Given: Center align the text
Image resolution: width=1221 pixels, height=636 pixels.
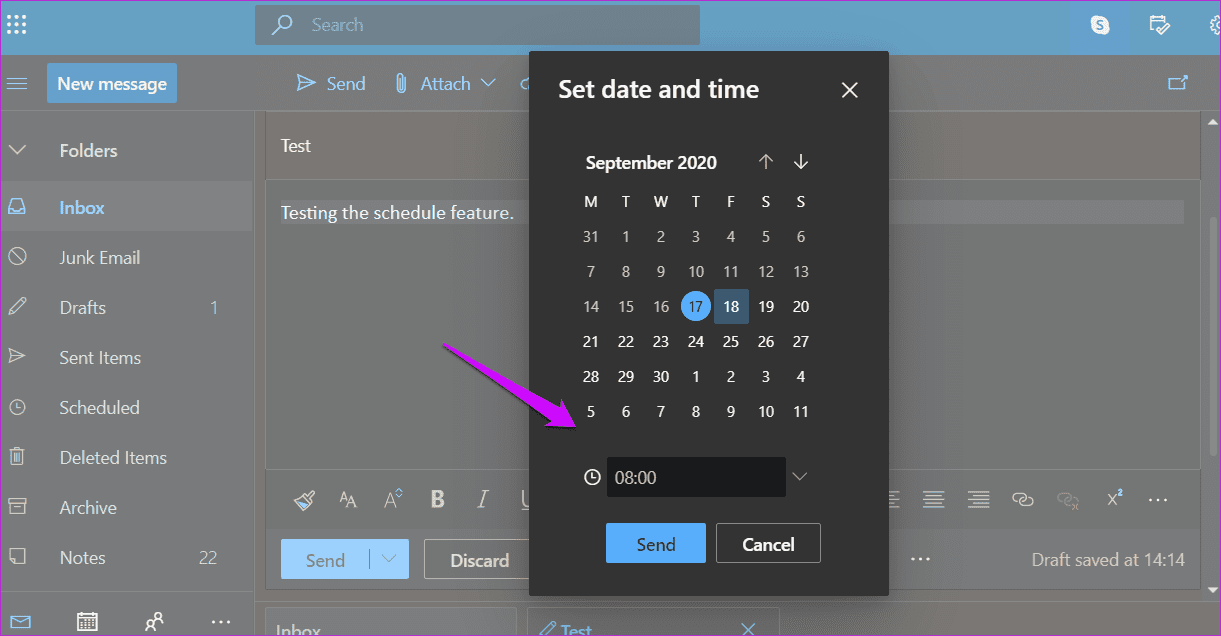Looking at the screenshot, I should [x=934, y=499].
